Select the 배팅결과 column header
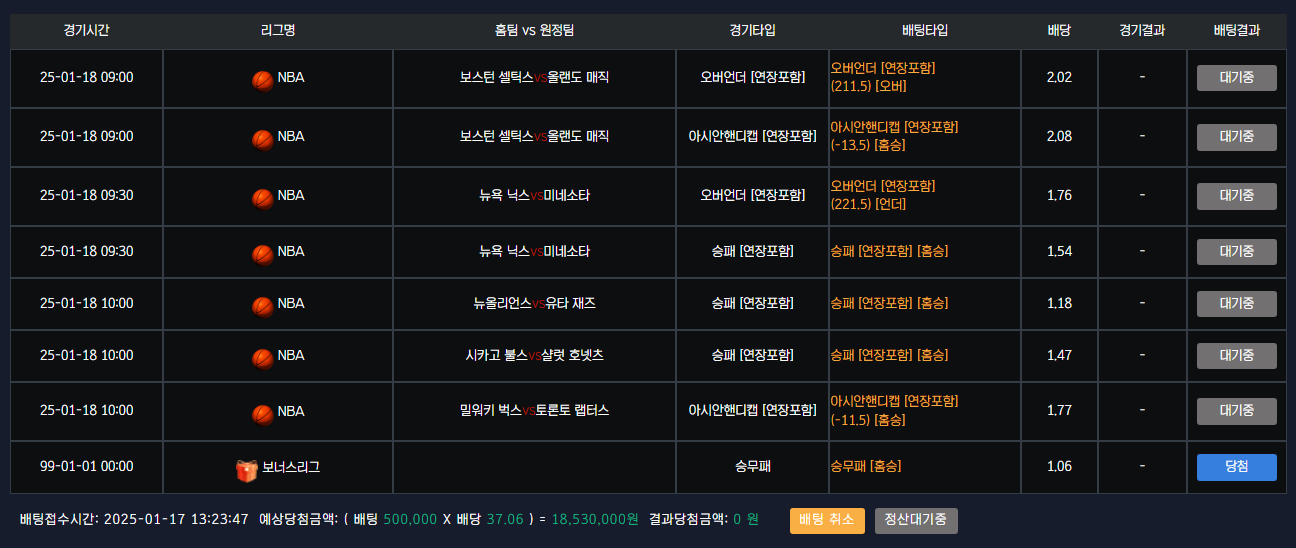1296x548 pixels. coord(1237,31)
